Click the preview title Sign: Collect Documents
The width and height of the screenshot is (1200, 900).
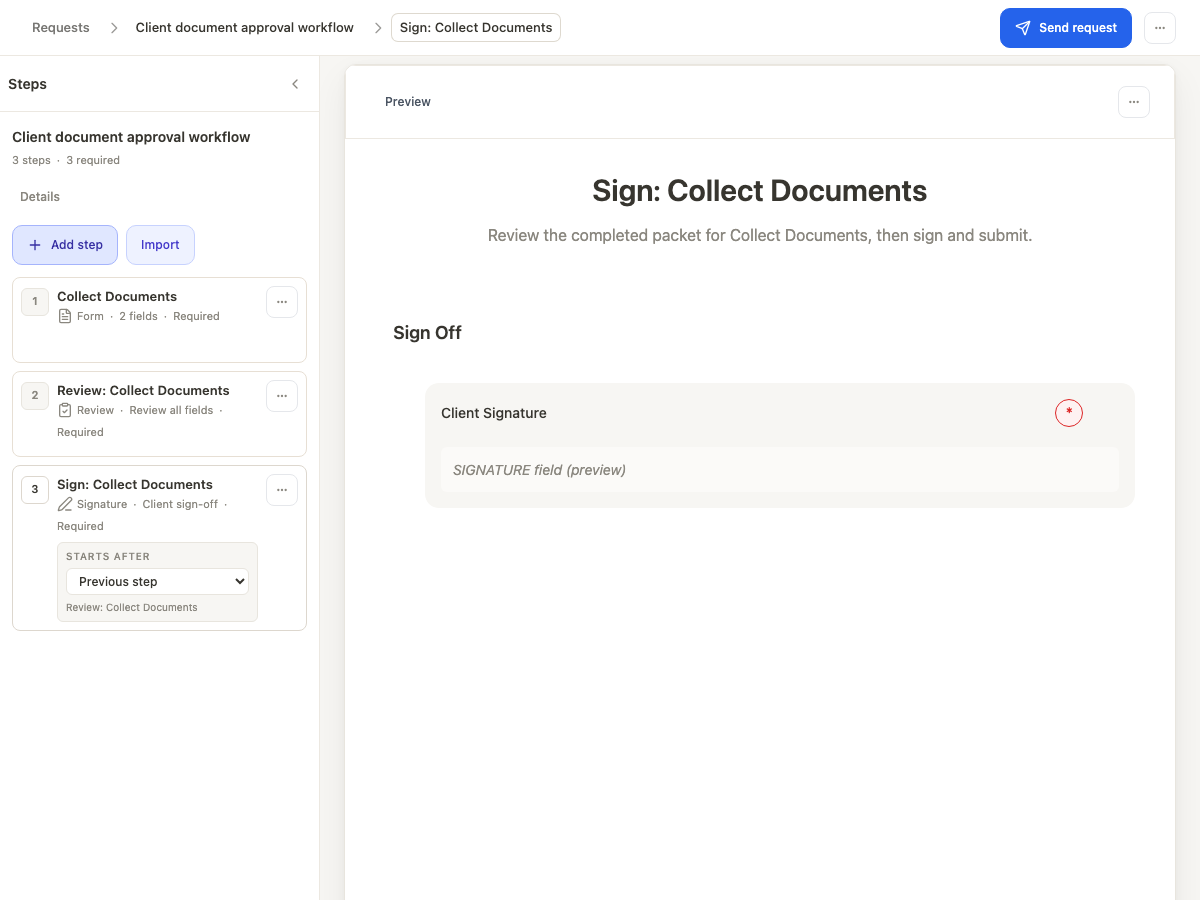[x=760, y=191]
